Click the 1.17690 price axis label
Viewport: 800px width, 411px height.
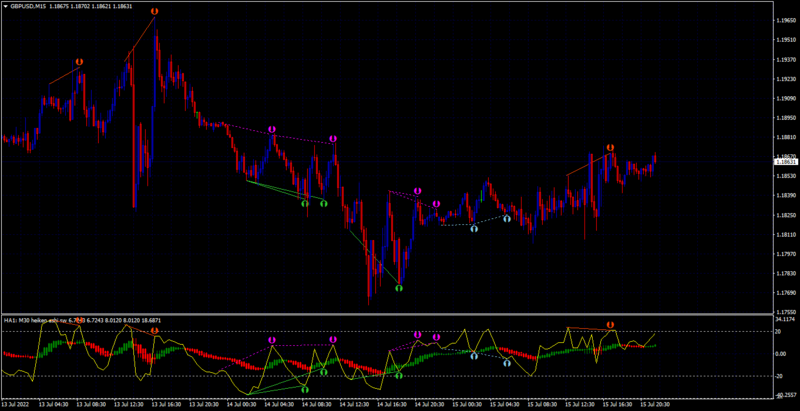coord(785,293)
